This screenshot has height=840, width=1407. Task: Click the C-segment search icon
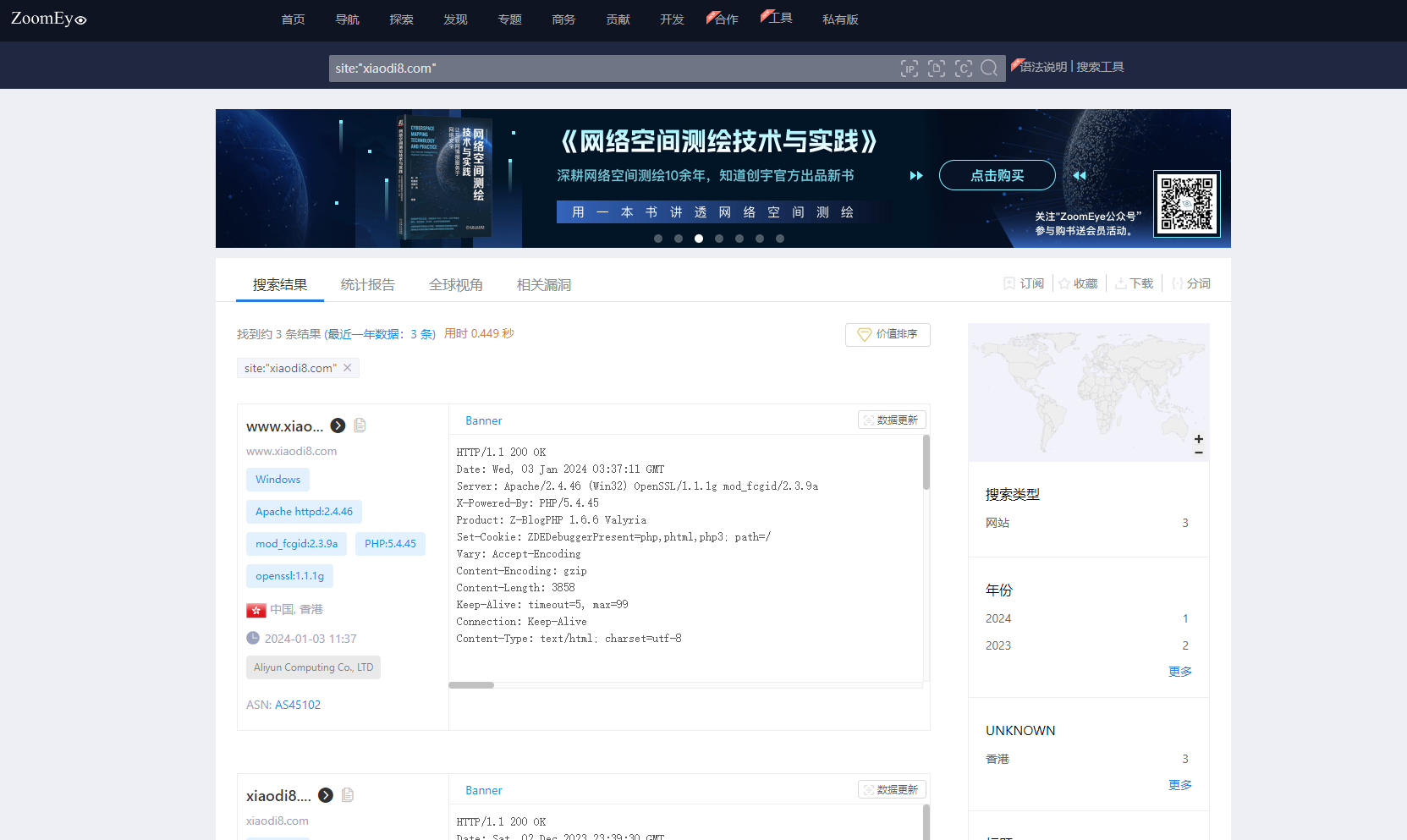[x=964, y=69]
